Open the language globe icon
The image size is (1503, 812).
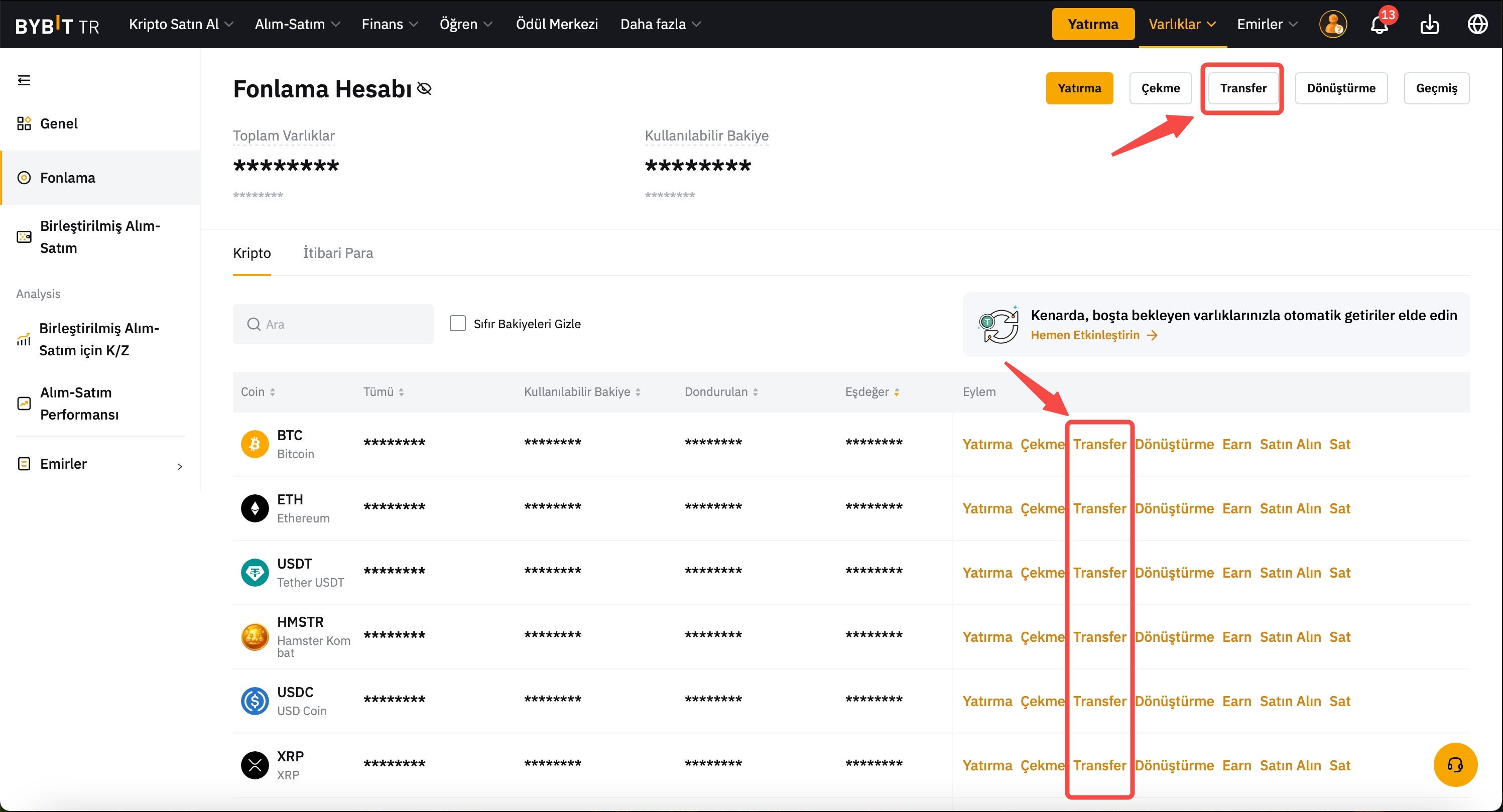(x=1477, y=25)
